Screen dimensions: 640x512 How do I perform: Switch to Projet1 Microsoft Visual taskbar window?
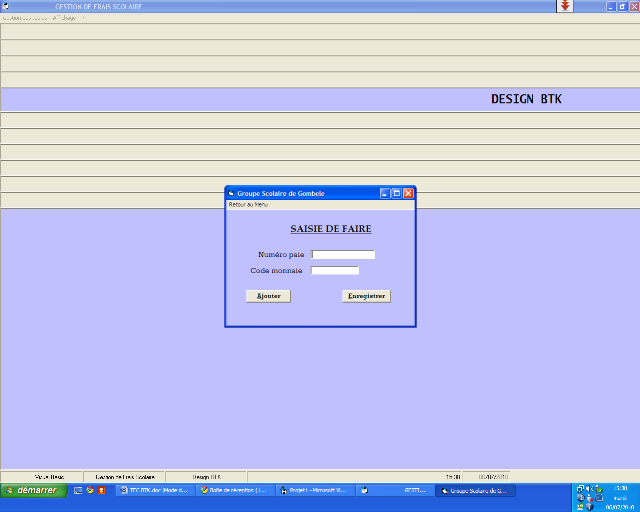315,490
